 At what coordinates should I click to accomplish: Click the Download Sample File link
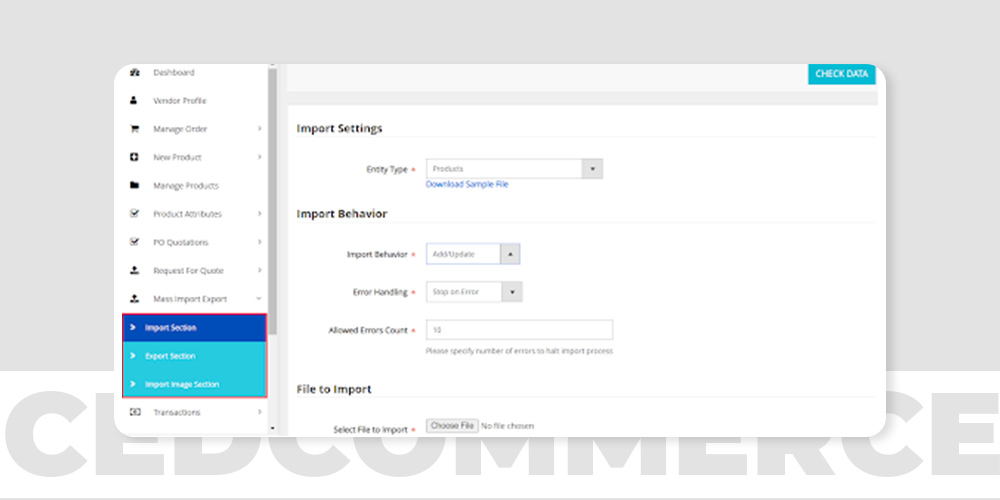coord(467,184)
